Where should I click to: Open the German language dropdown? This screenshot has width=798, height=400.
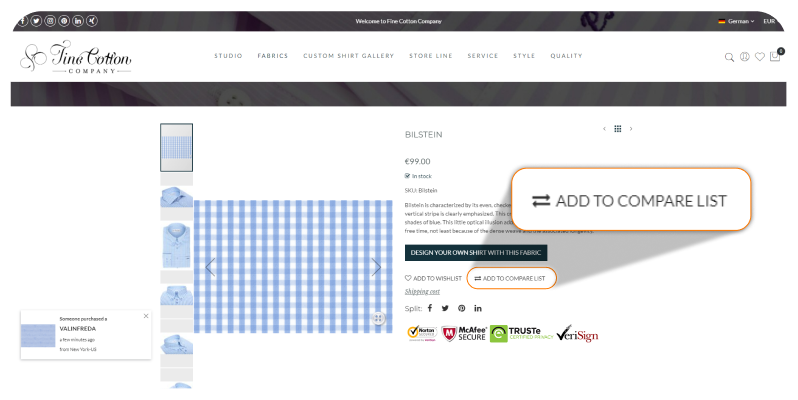pos(736,21)
